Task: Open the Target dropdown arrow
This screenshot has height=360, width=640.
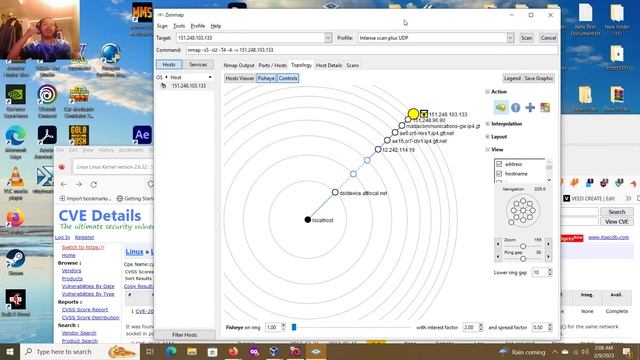Action: [328, 38]
